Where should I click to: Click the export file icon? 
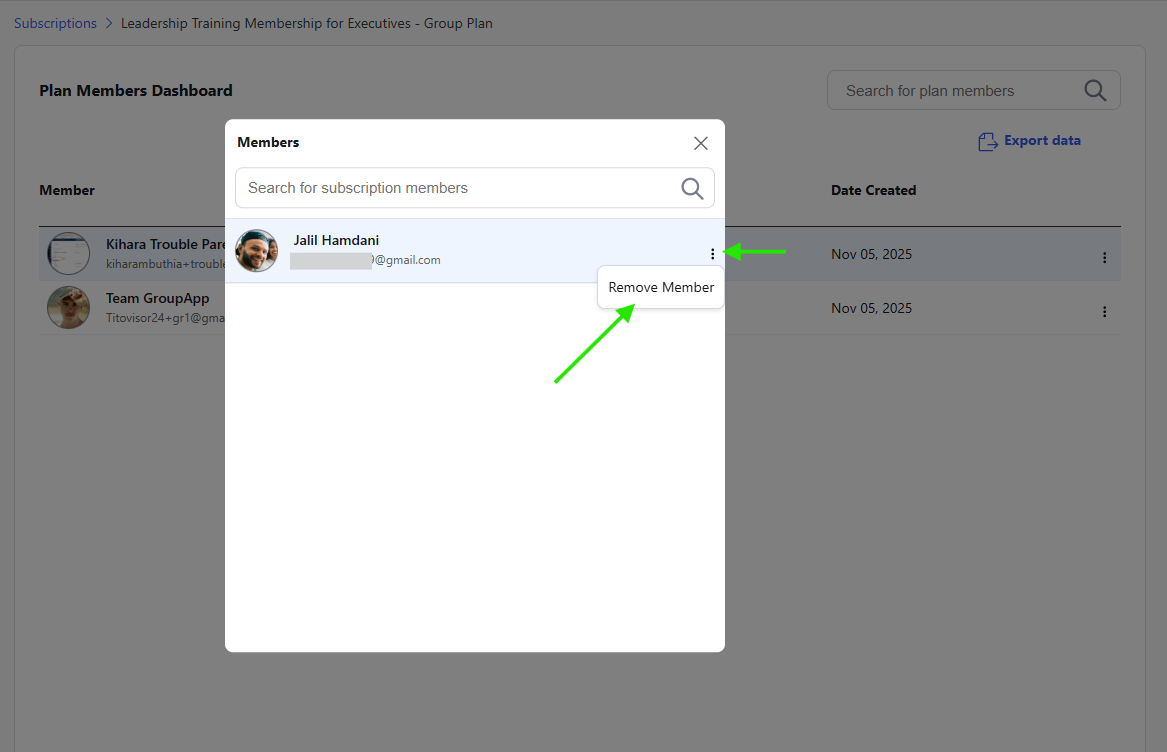pos(988,141)
